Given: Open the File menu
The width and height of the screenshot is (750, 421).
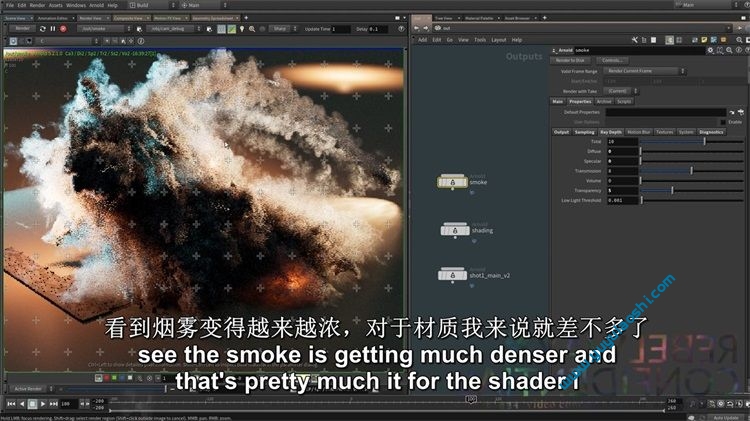Looking at the screenshot, I should (x=10, y=5).
